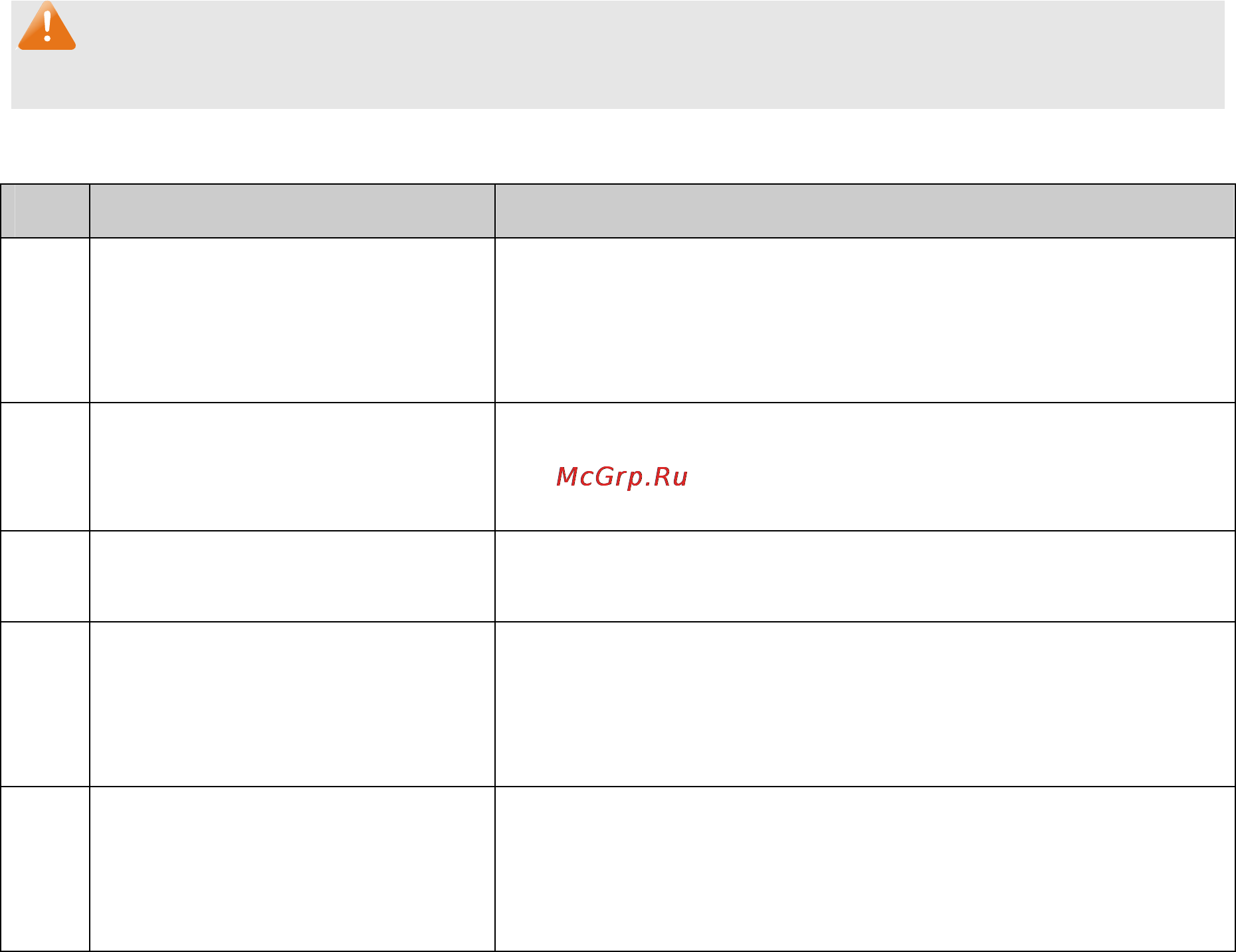Open the red McGrp.Ru watermark link

(x=621, y=477)
